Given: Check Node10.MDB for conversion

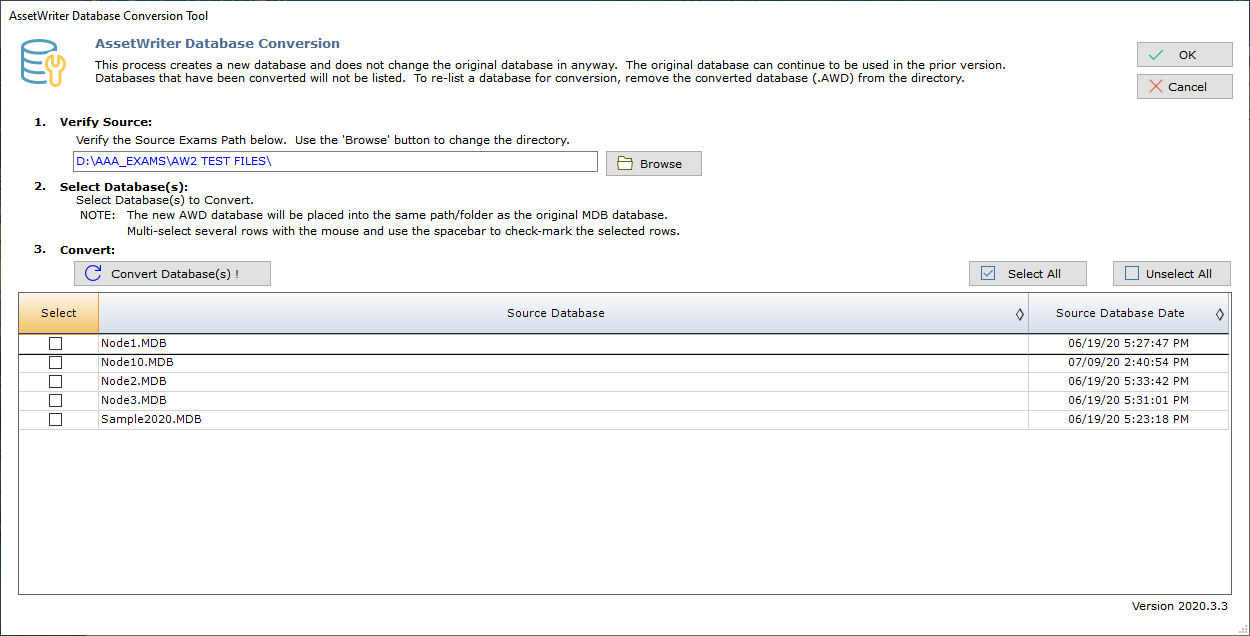Looking at the screenshot, I should tap(55, 362).
